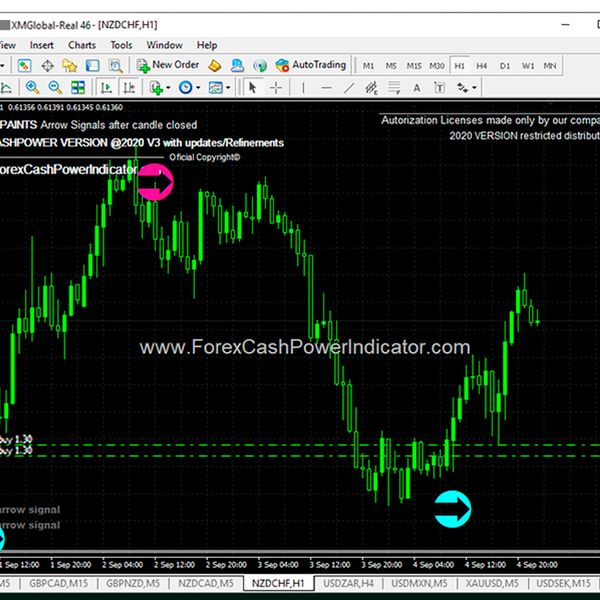Image resolution: width=600 pixels, height=600 pixels.
Task: Click the blue person community icon
Action: 237,66
